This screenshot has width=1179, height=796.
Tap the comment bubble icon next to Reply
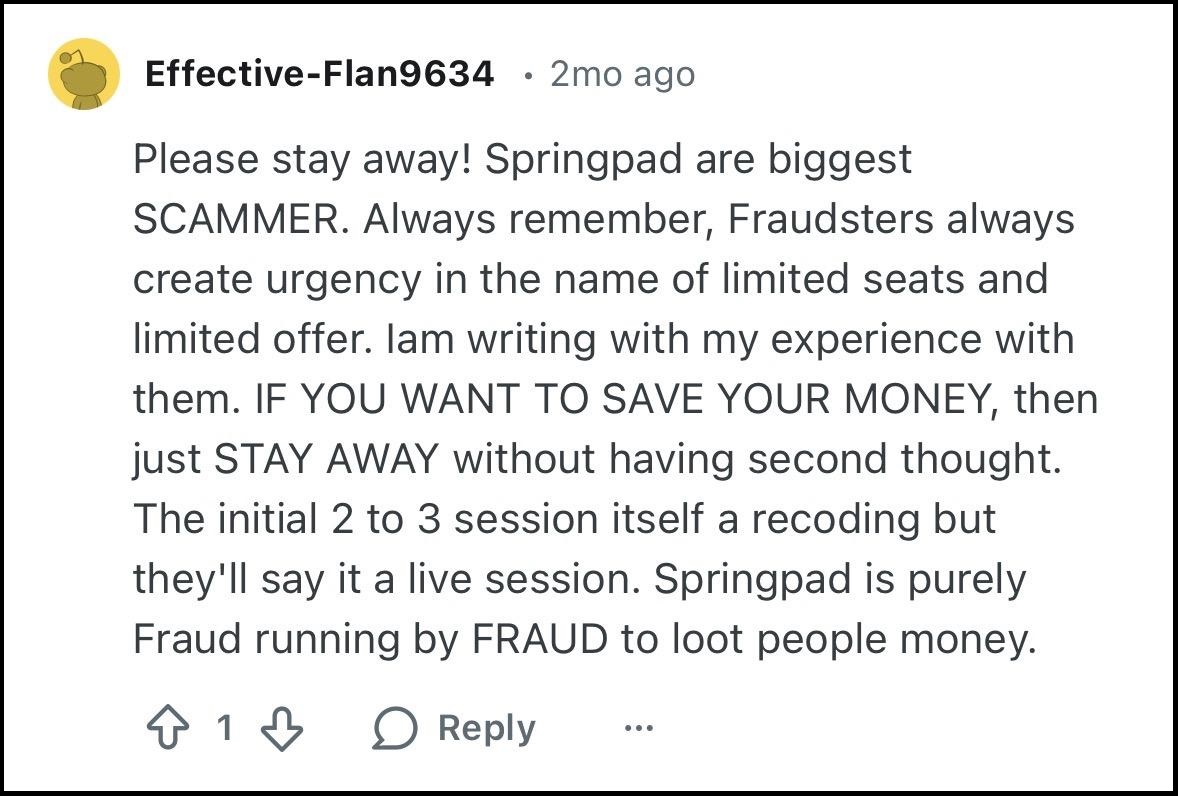[396, 727]
